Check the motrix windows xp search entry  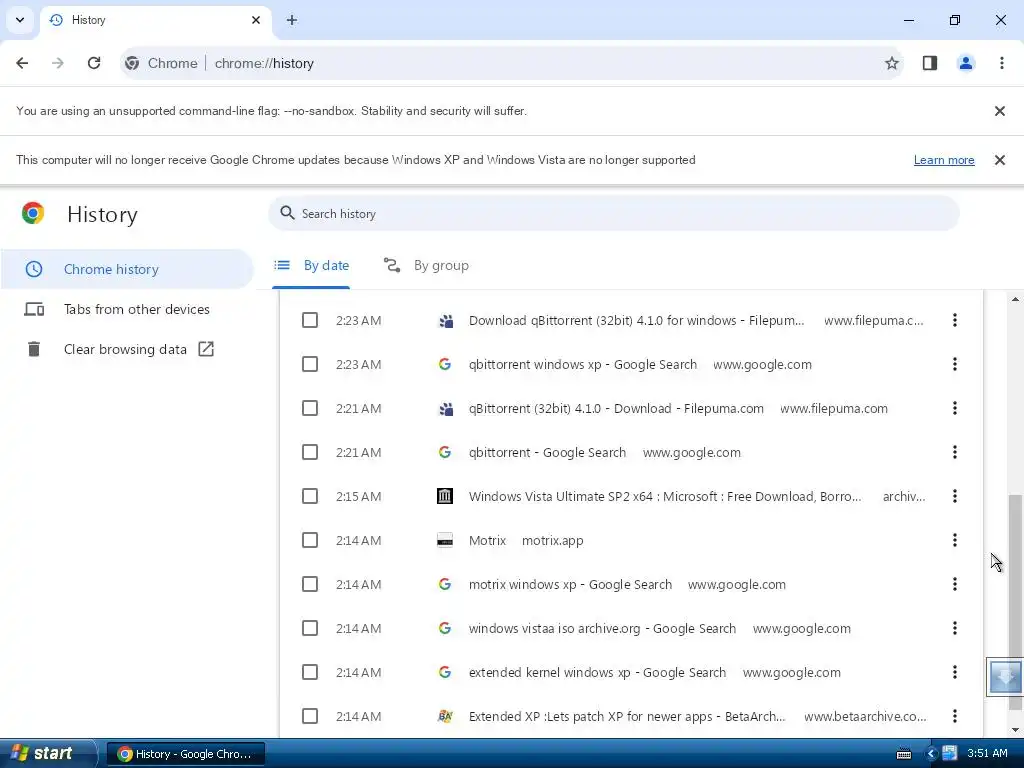click(x=310, y=584)
